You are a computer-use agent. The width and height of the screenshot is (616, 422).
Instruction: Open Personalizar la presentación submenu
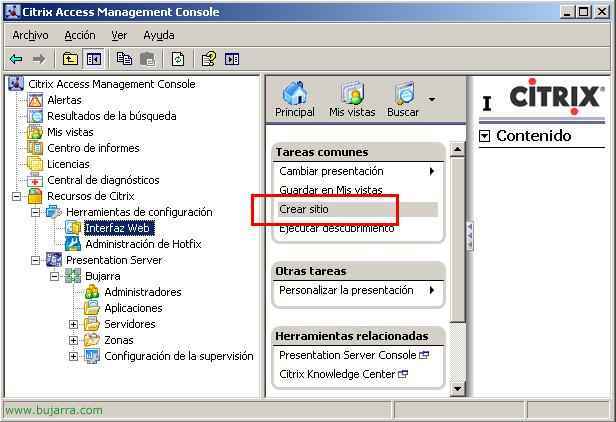click(358, 290)
